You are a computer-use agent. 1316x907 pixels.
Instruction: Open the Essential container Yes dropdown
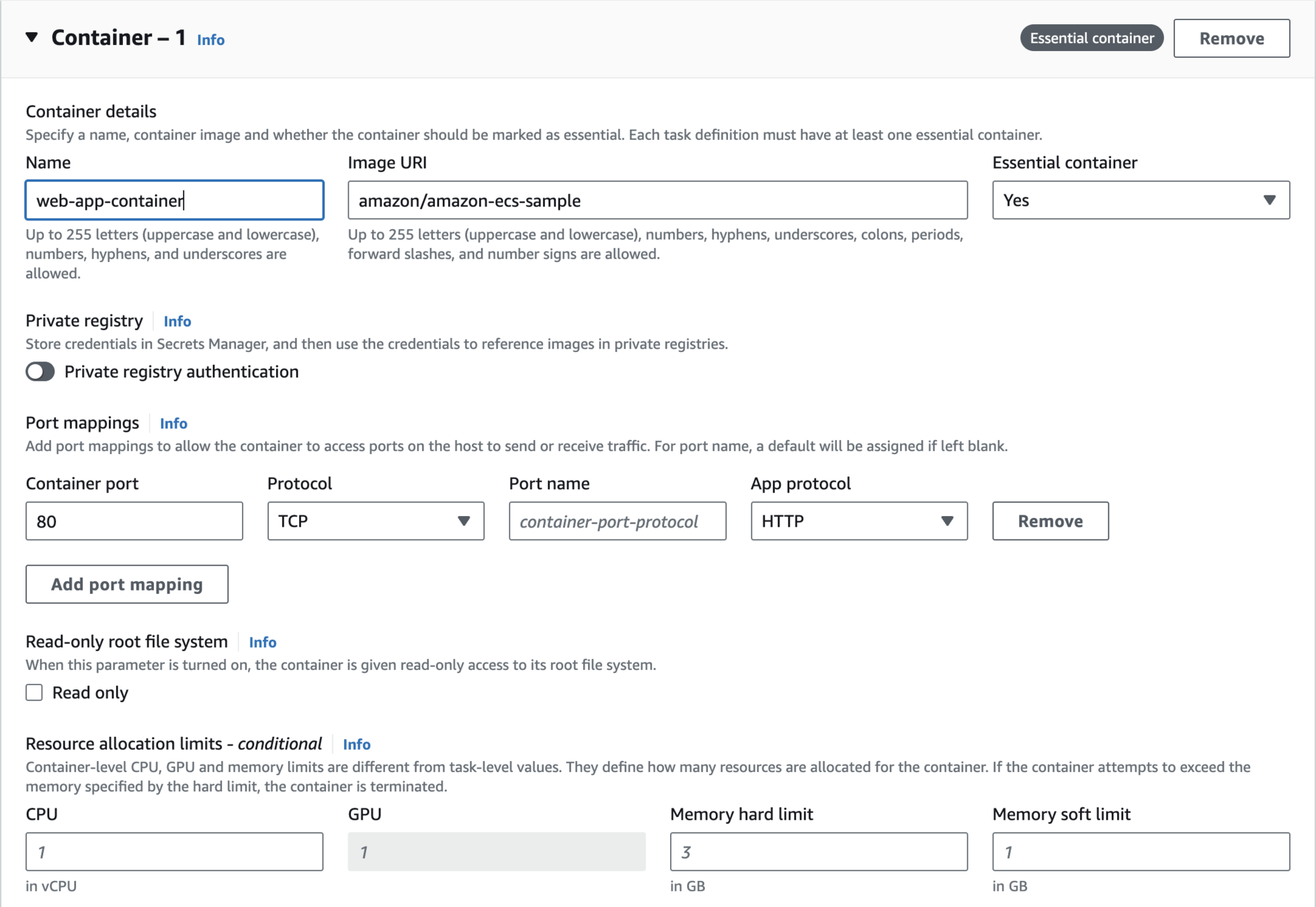point(1140,200)
